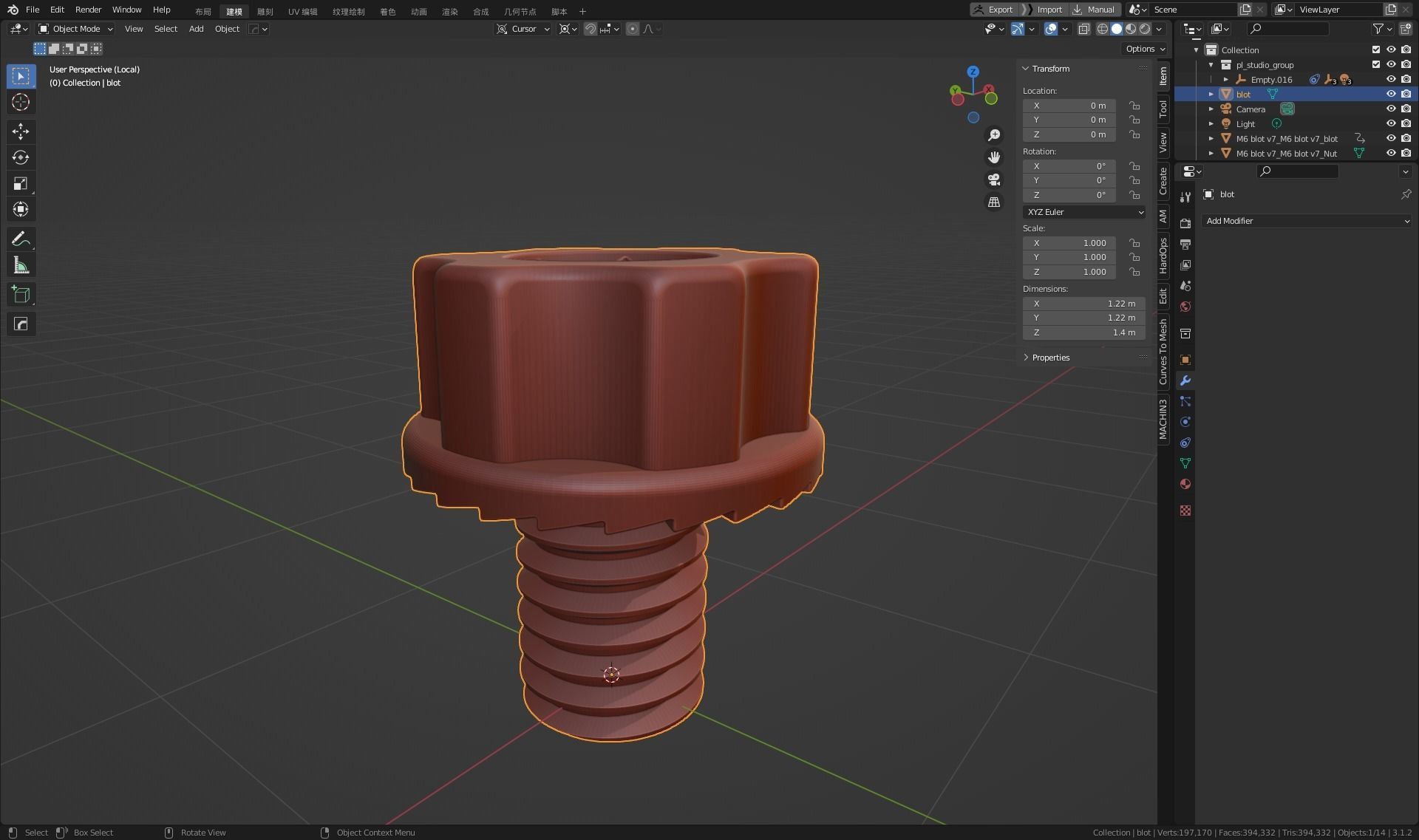Select the Add Cube tool
This screenshot has width=1419, height=840.
[21, 295]
